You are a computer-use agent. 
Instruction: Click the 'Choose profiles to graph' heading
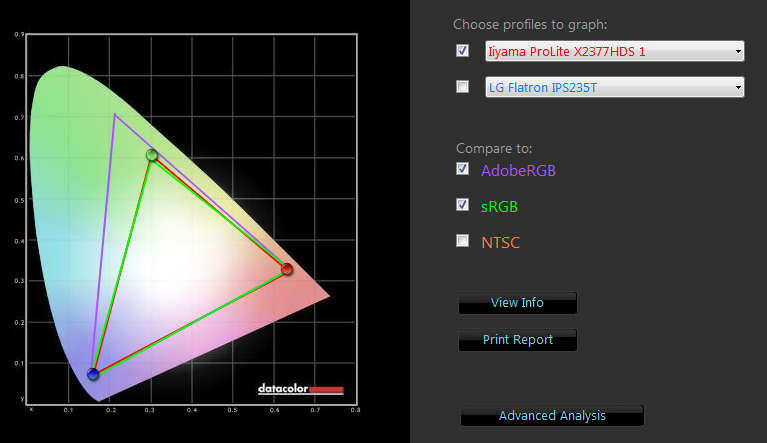(x=529, y=24)
